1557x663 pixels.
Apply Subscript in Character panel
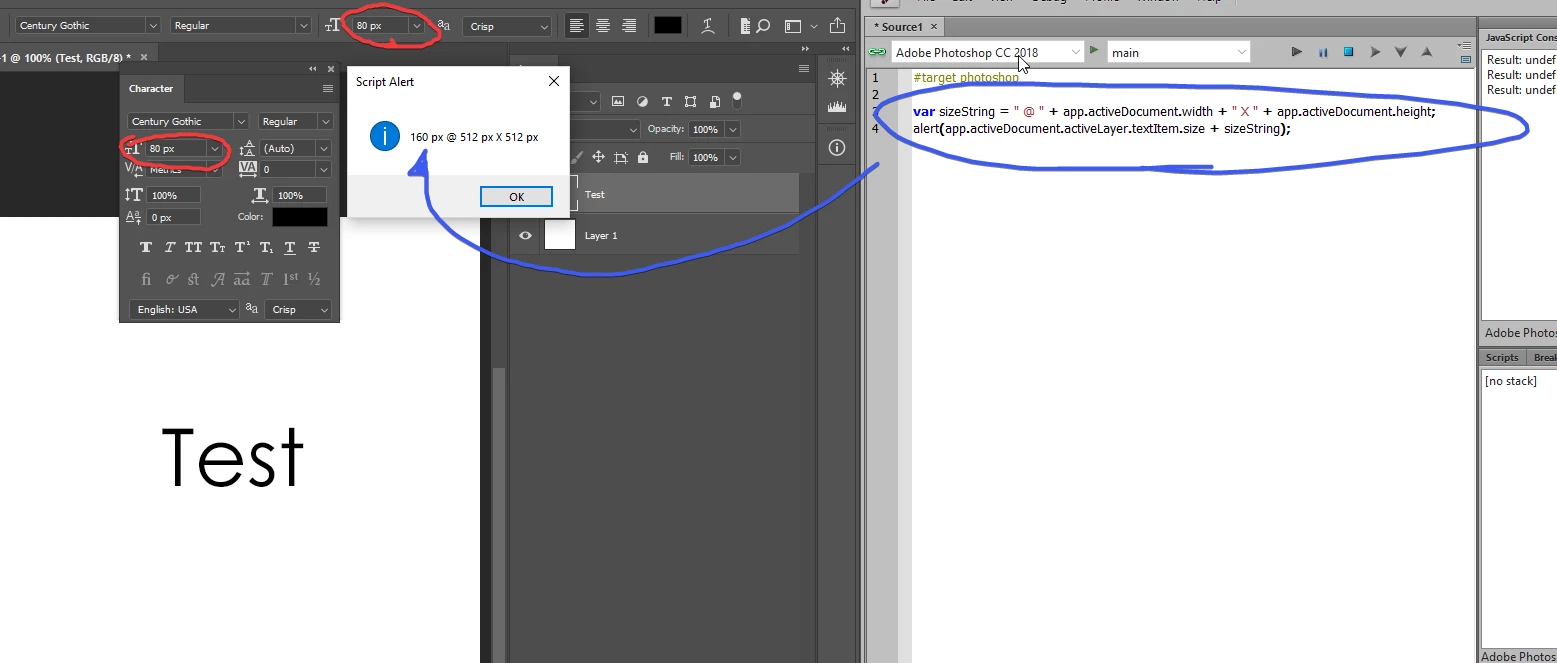pos(266,247)
